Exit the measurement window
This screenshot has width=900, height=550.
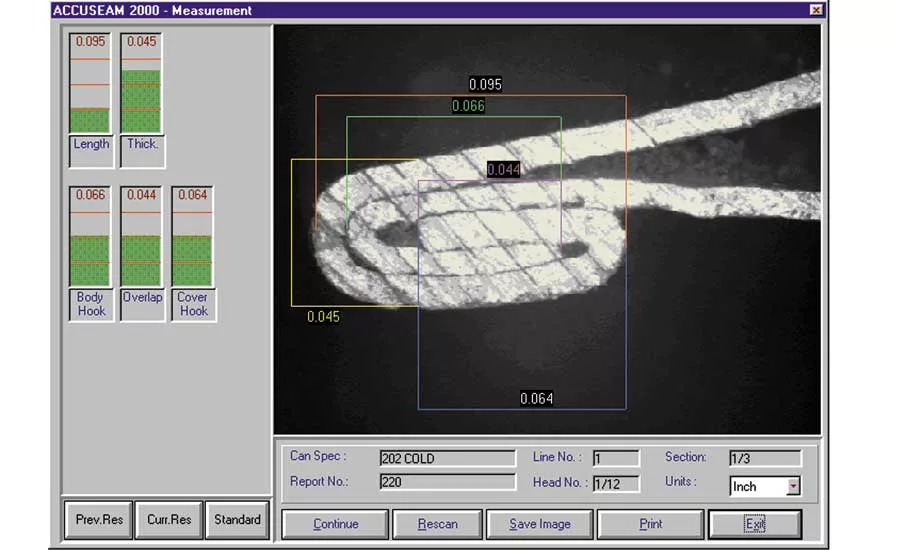(755, 524)
